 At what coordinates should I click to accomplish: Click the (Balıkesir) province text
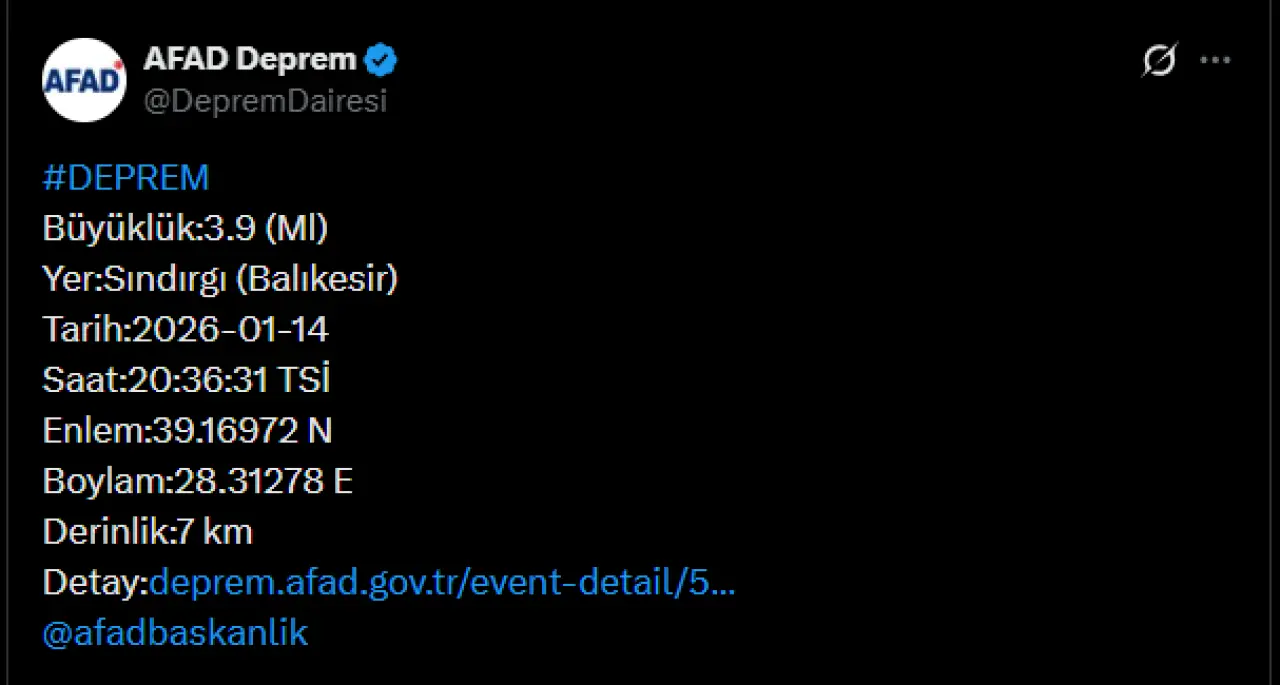tap(317, 279)
